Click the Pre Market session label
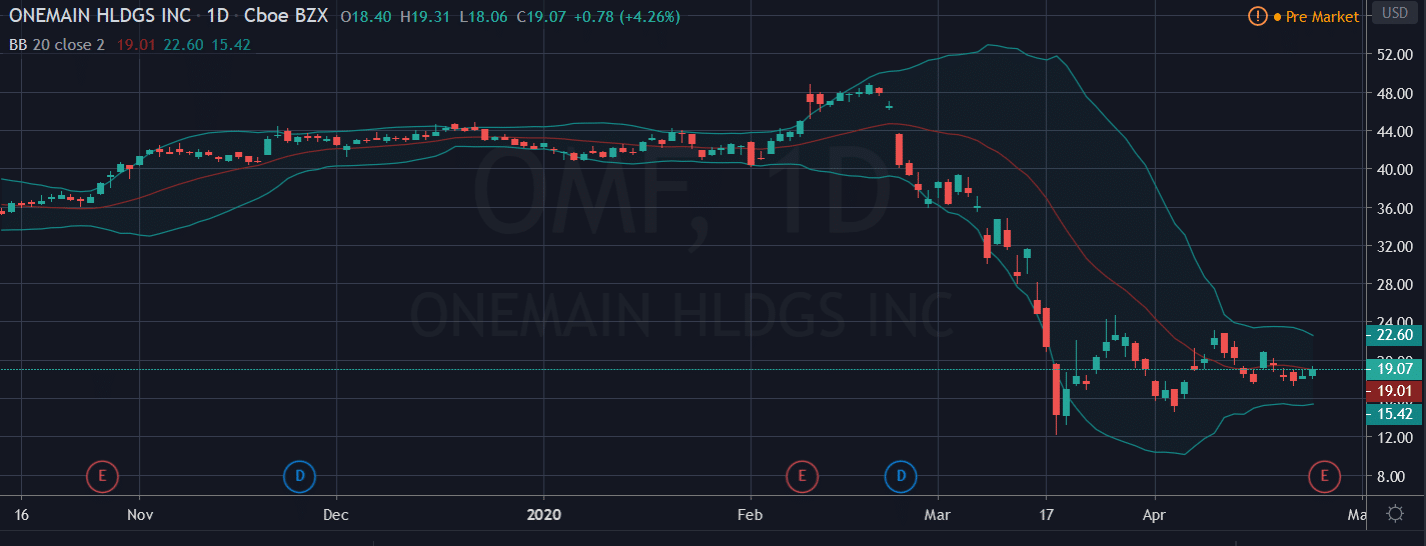Screen dimensions: 1426x546 1322,17
